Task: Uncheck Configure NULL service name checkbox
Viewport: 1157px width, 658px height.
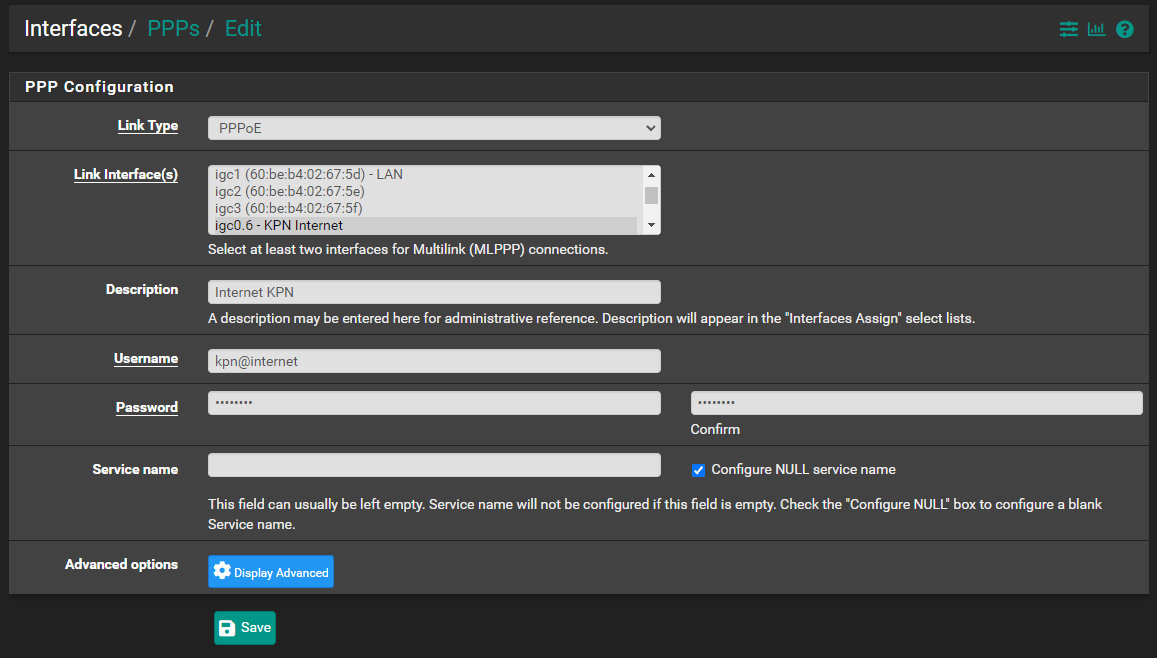Action: coord(698,470)
